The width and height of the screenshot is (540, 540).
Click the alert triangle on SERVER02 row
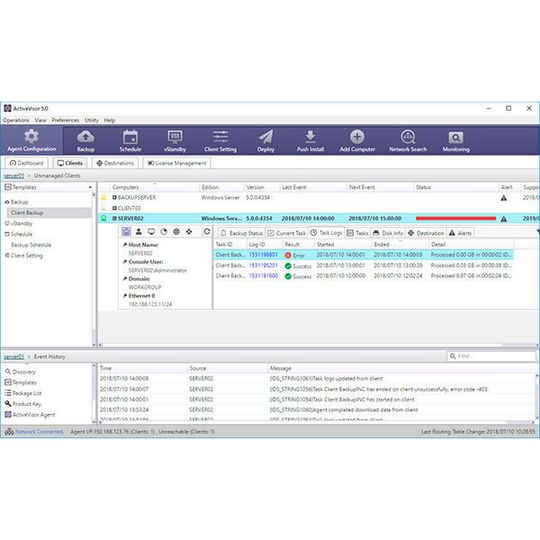point(503,219)
